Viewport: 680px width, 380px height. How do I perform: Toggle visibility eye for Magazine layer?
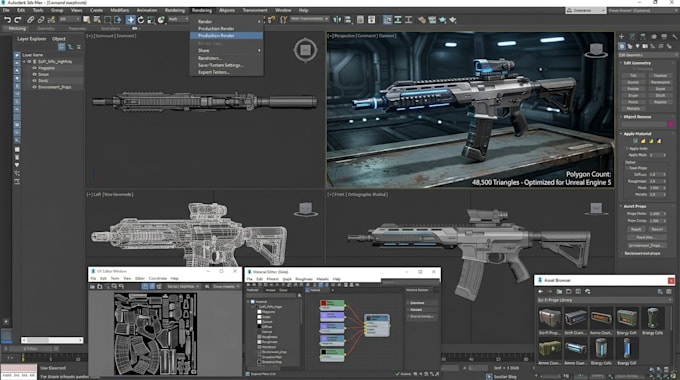coord(34,68)
